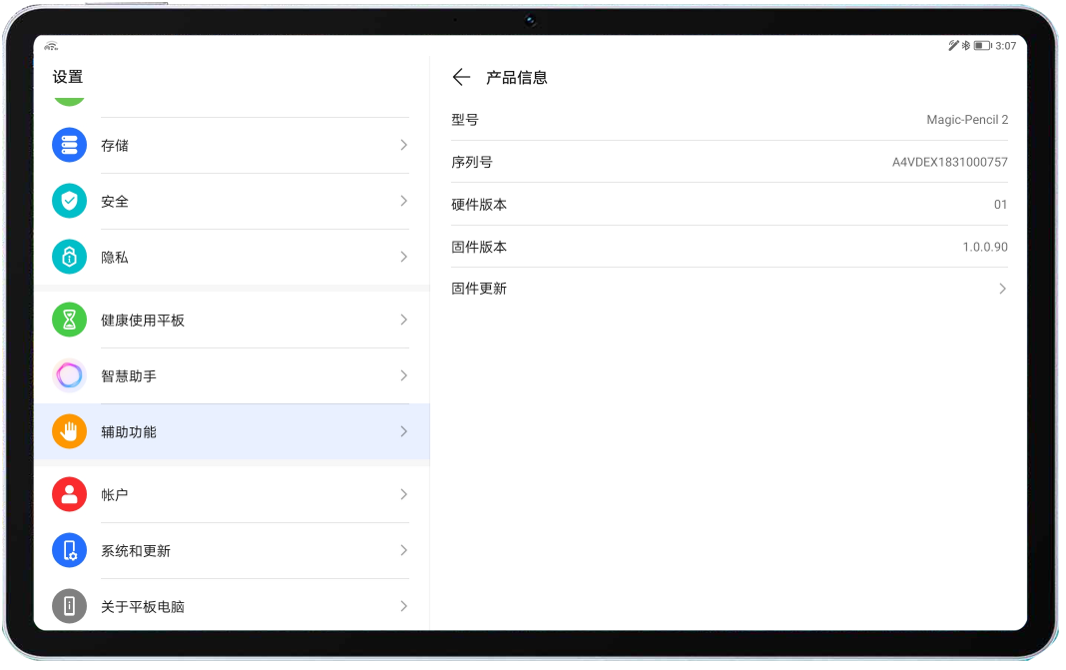Open the 健康使用平板 menu item
Viewport: 1066px width, 670px height.
(x=143, y=320)
